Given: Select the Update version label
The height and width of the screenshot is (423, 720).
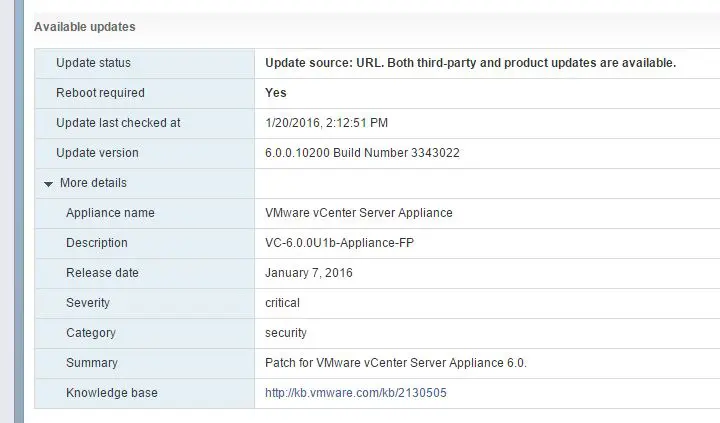Looking at the screenshot, I should pos(97,153).
